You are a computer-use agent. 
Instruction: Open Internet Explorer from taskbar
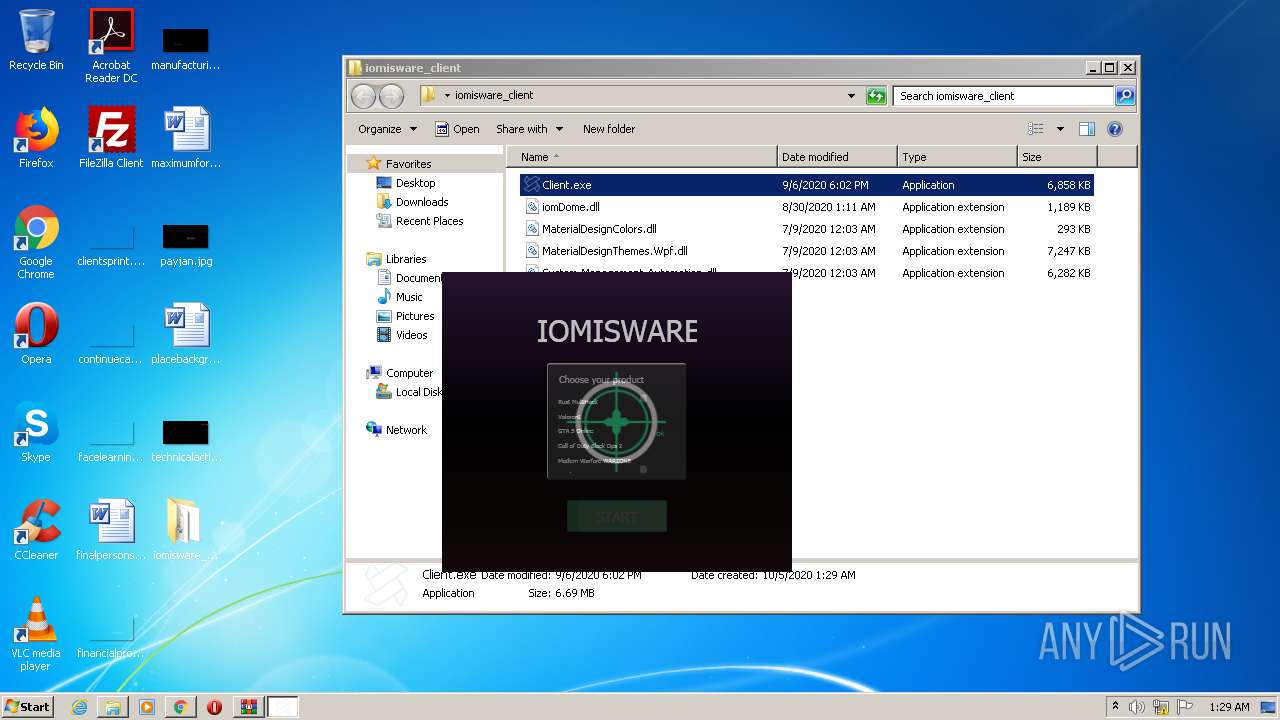coord(79,707)
